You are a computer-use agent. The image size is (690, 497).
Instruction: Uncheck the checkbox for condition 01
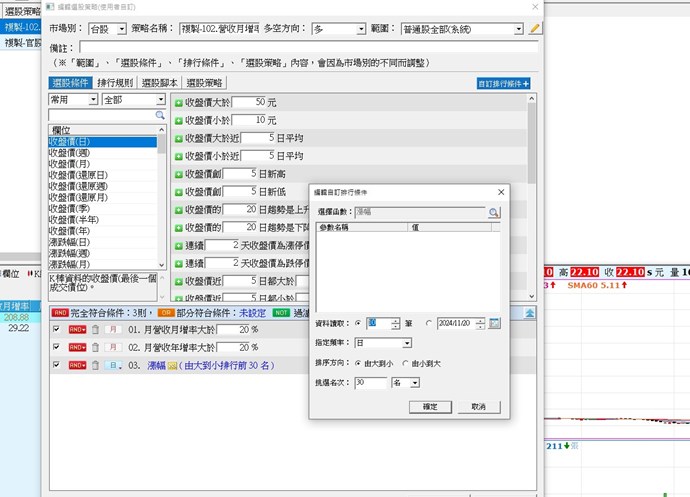click(x=56, y=329)
